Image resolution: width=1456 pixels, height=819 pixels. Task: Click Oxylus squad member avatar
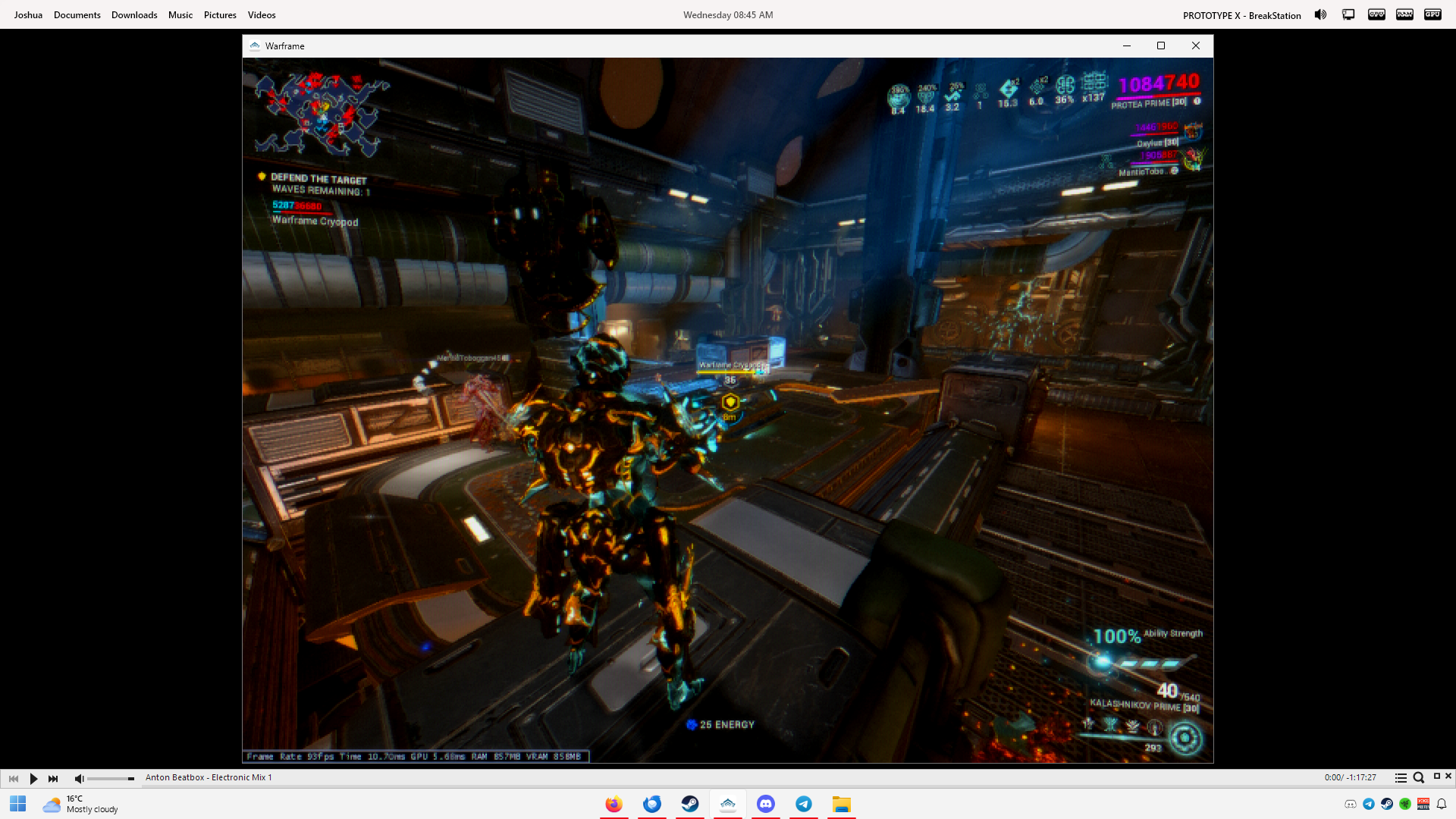[1193, 132]
